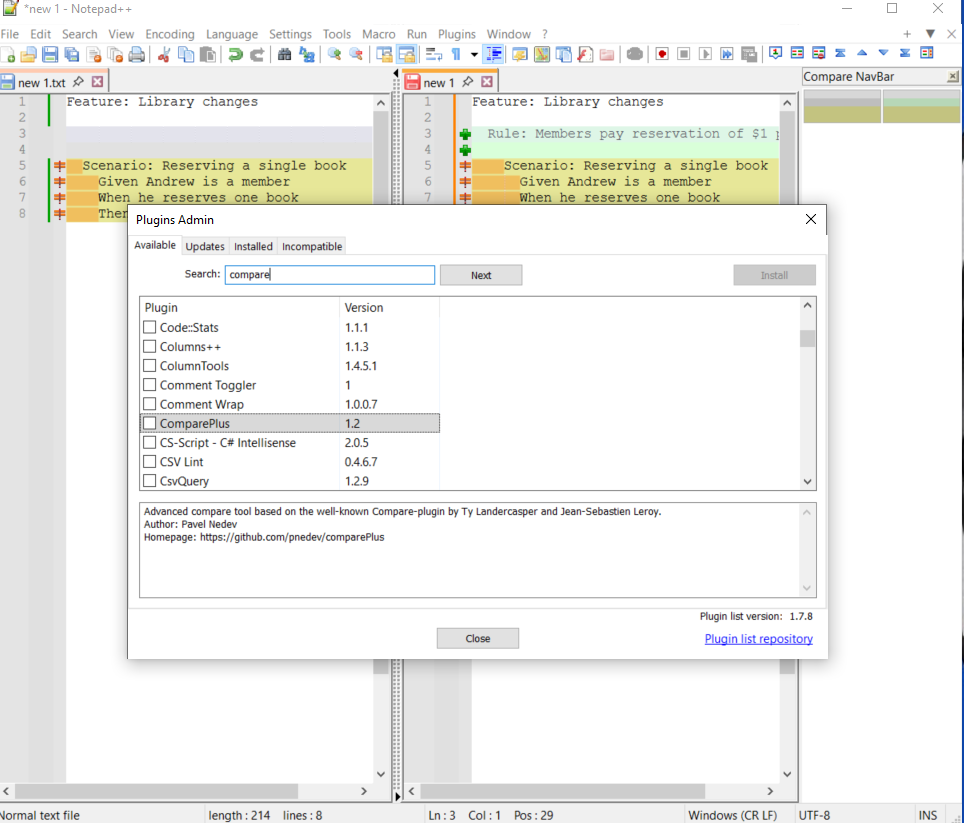Click the Next search button

[x=481, y=275]
